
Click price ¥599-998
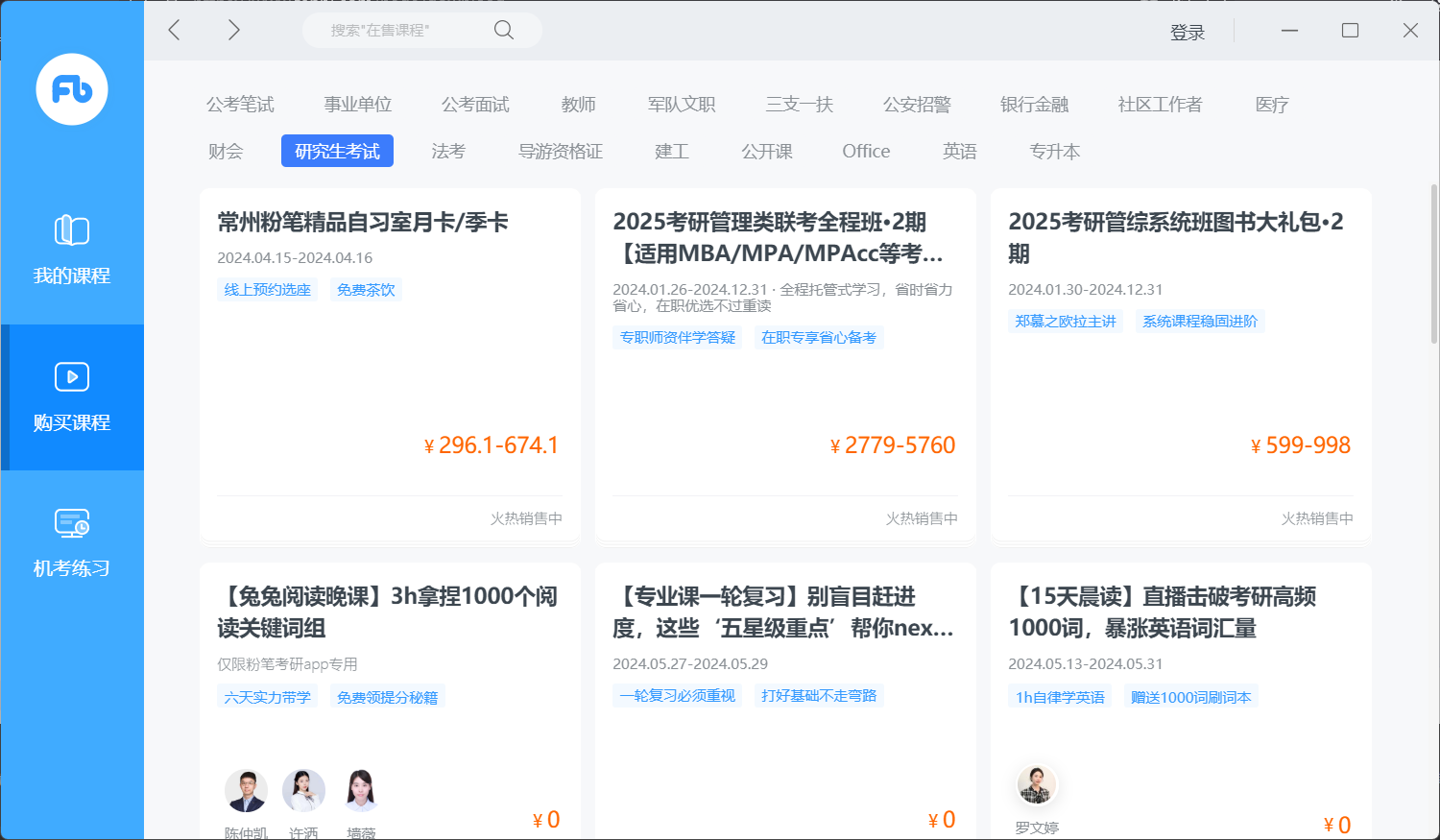tap(1301, 445)
